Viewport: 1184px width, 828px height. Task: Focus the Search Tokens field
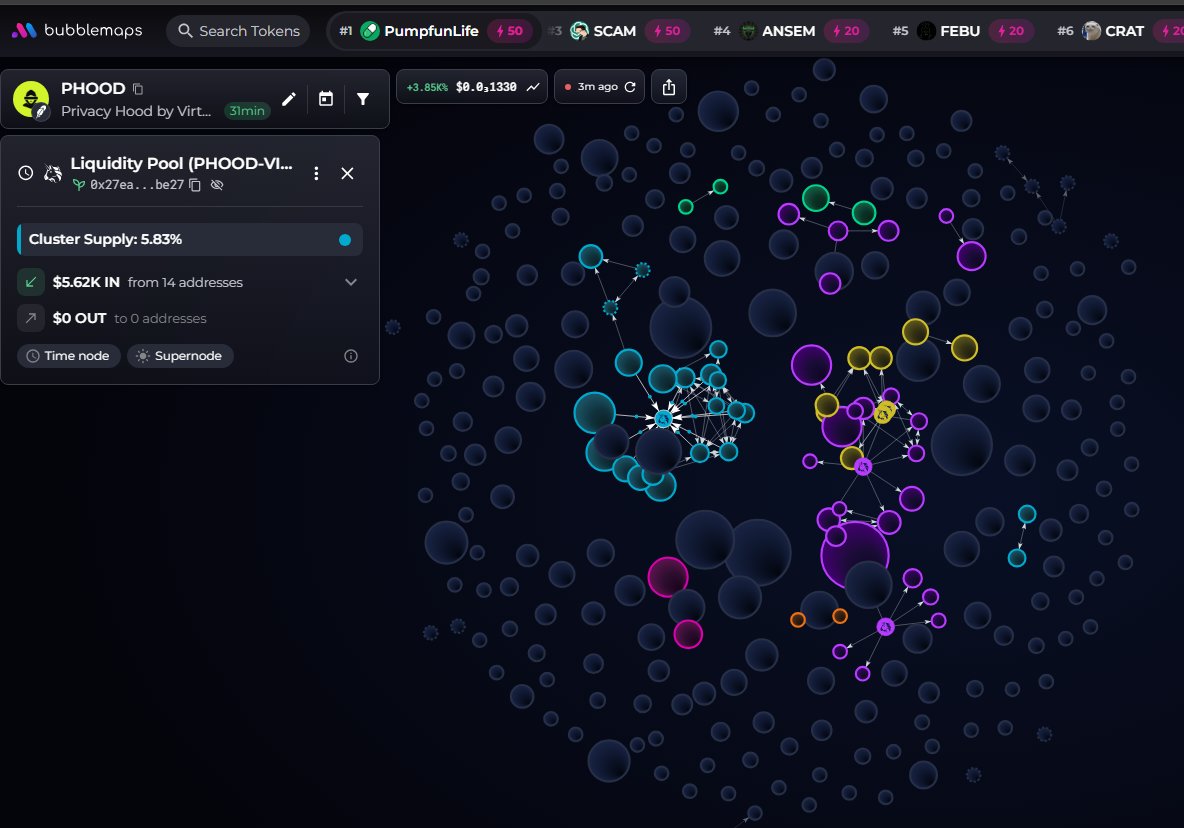click(238, 31)
